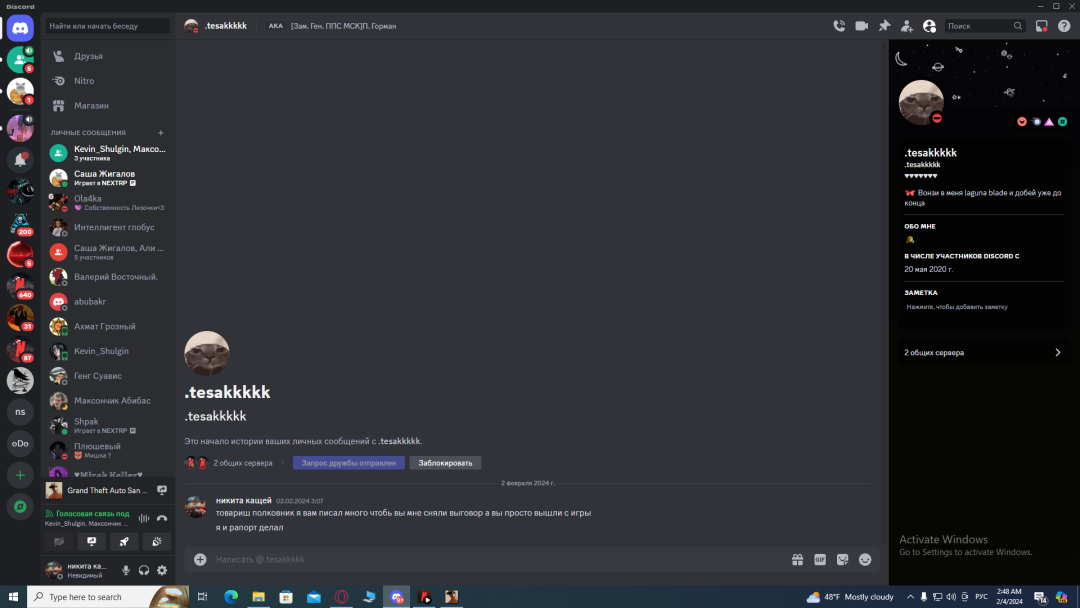Open the emoji picker
The width and height of the screenshot is (1080, 608).
865,559
